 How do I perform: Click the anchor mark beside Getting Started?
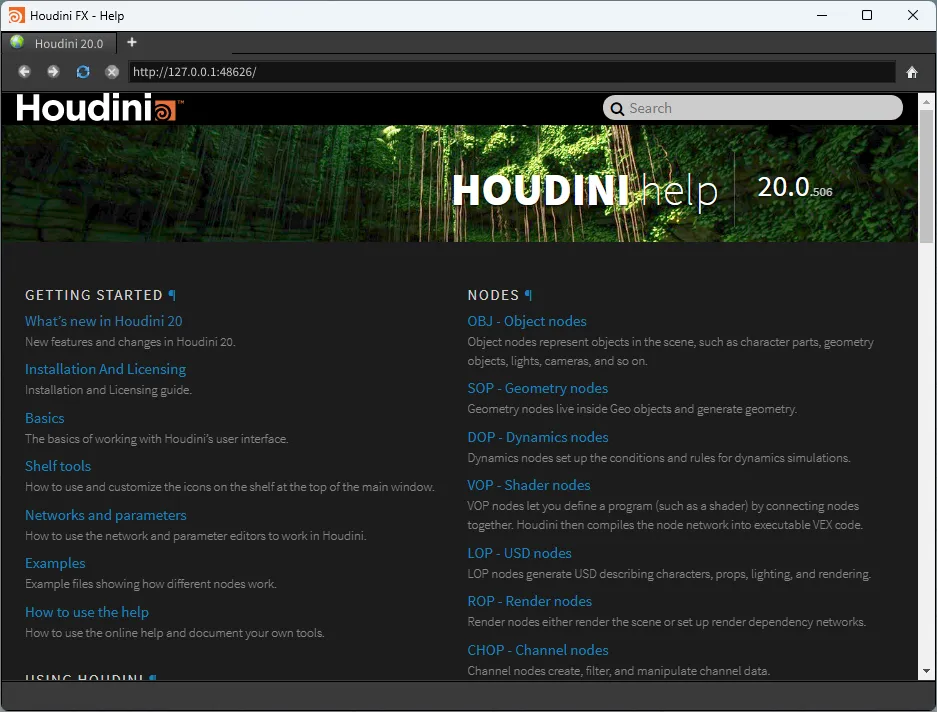(172, 295)
